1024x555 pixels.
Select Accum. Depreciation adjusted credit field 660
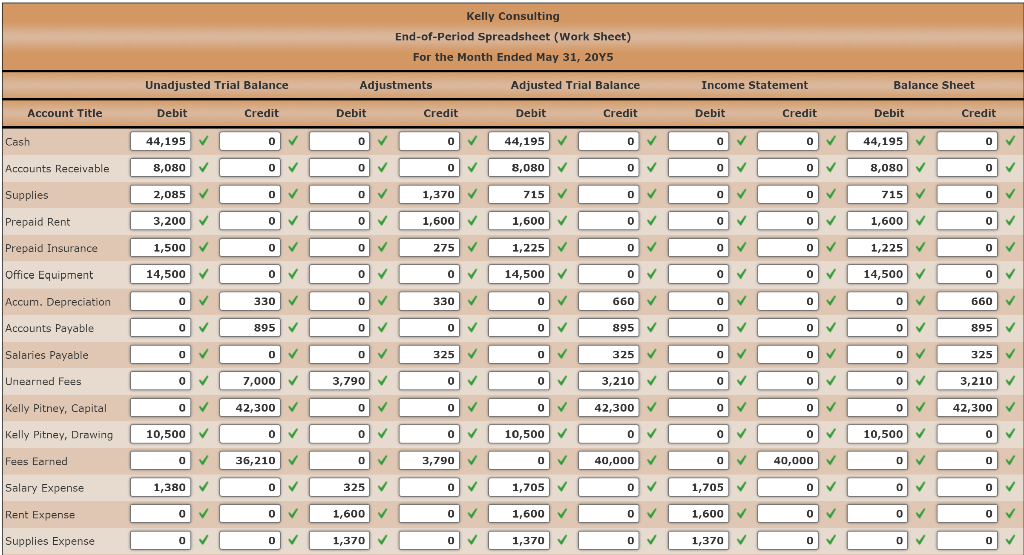click(x=609, y=301)
